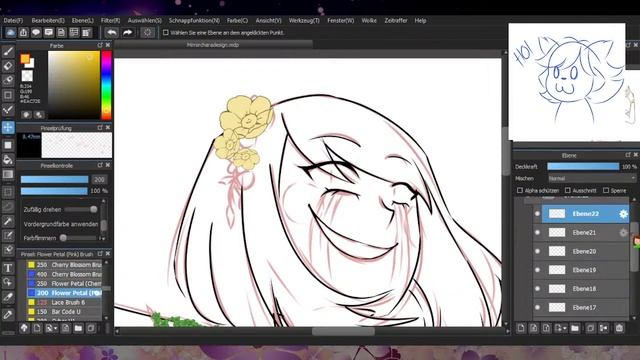Click the rainbow hue strip
The height and width of the screenshot is (360, 640).
point(107,85)
